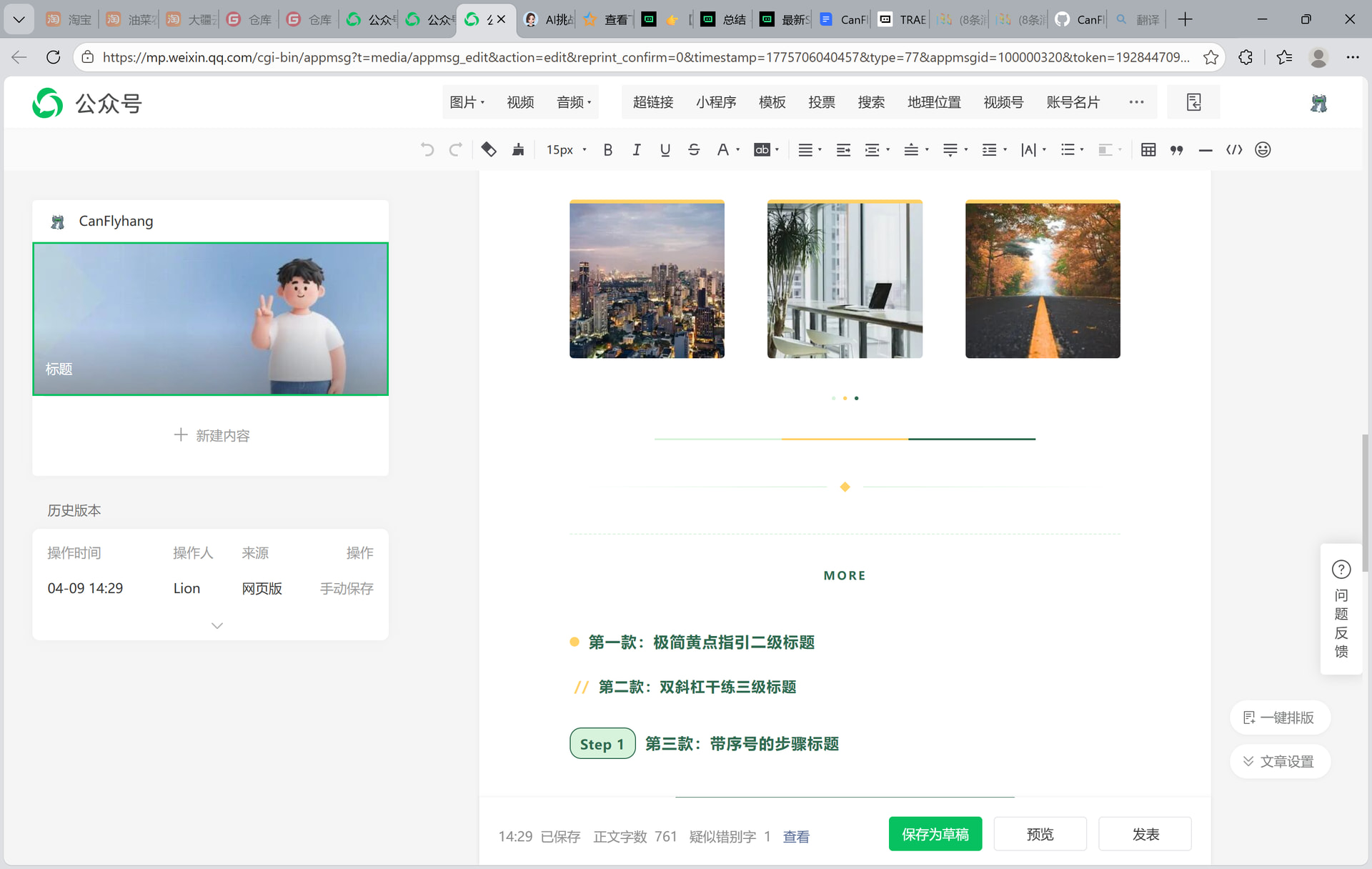Image resolution: width=1372 pixels, height=869 pixels.
Task: Open the emoji picker icon
Action: coord(1263,149)
